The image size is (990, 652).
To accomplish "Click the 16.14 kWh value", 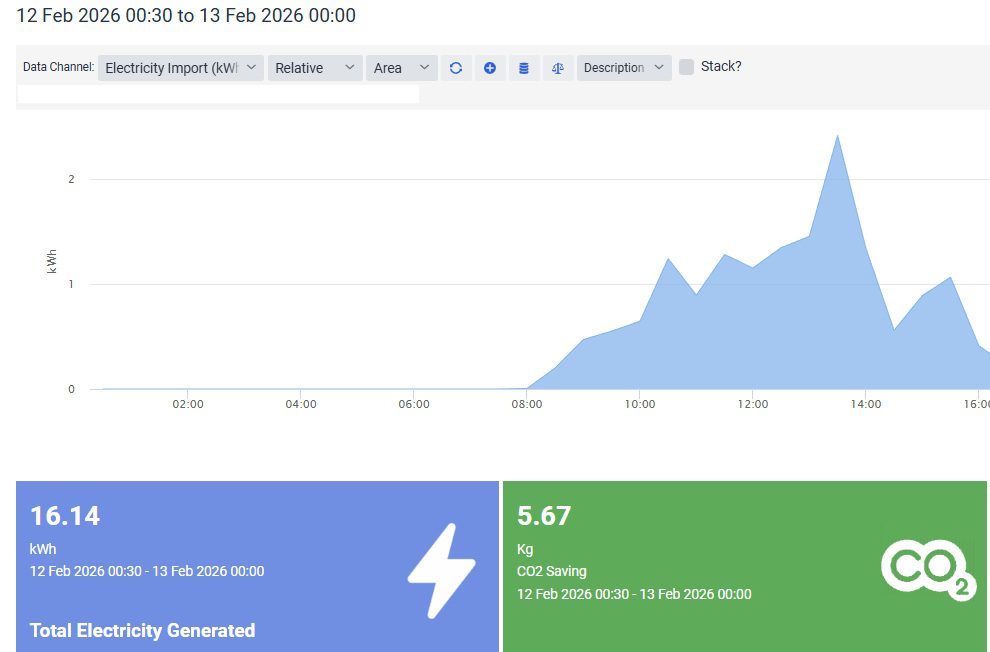I will pyautogui.click(x=65, y=516).
